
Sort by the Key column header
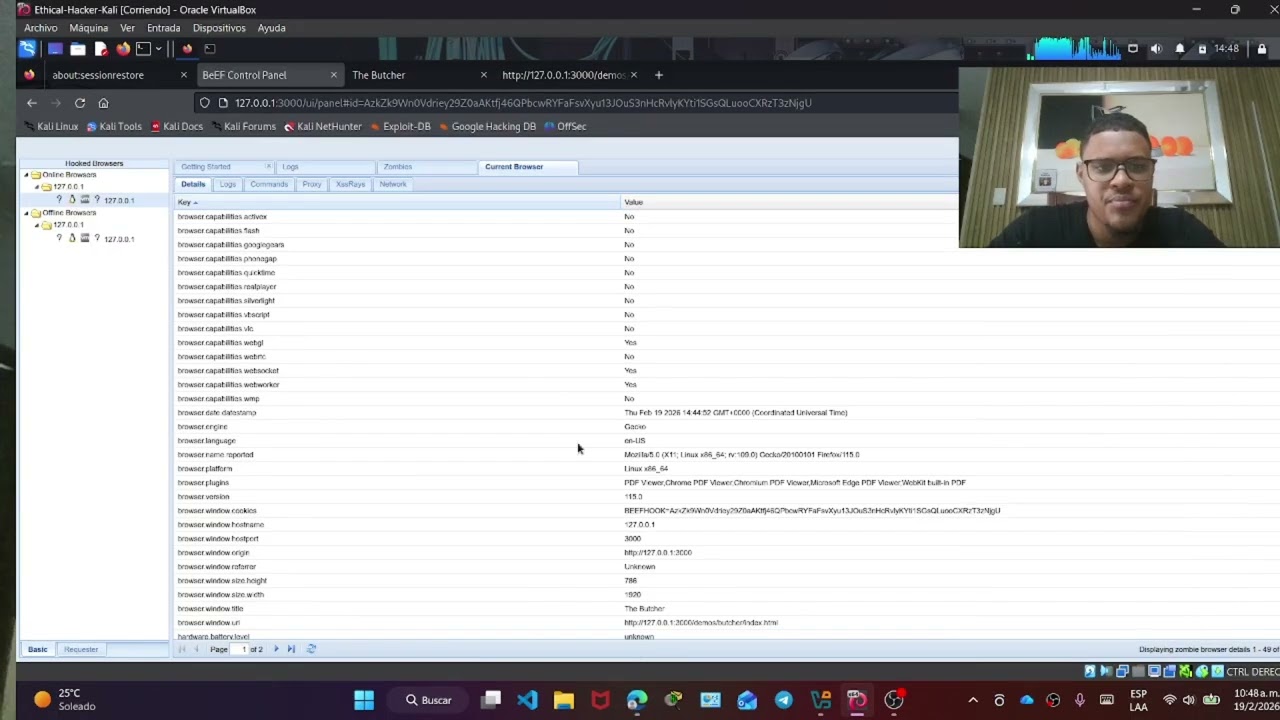coord(397,202)
